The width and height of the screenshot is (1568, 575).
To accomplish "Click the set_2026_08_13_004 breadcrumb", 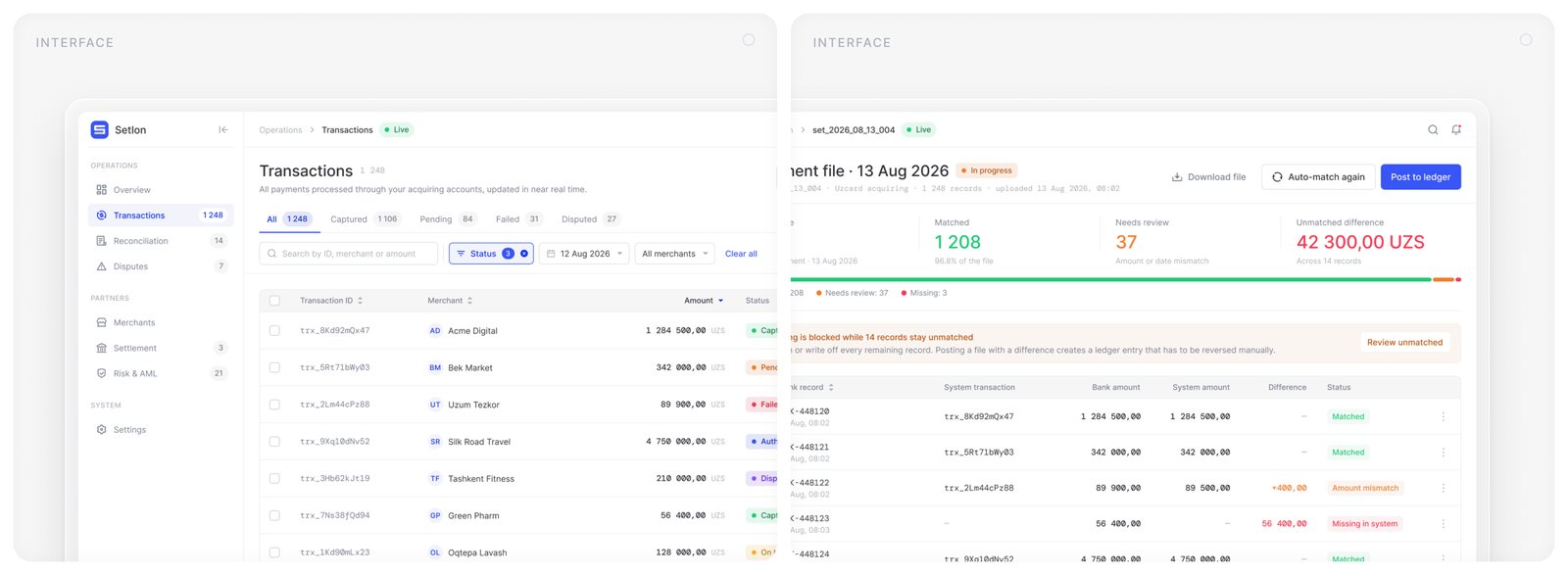I will point(854,130).
